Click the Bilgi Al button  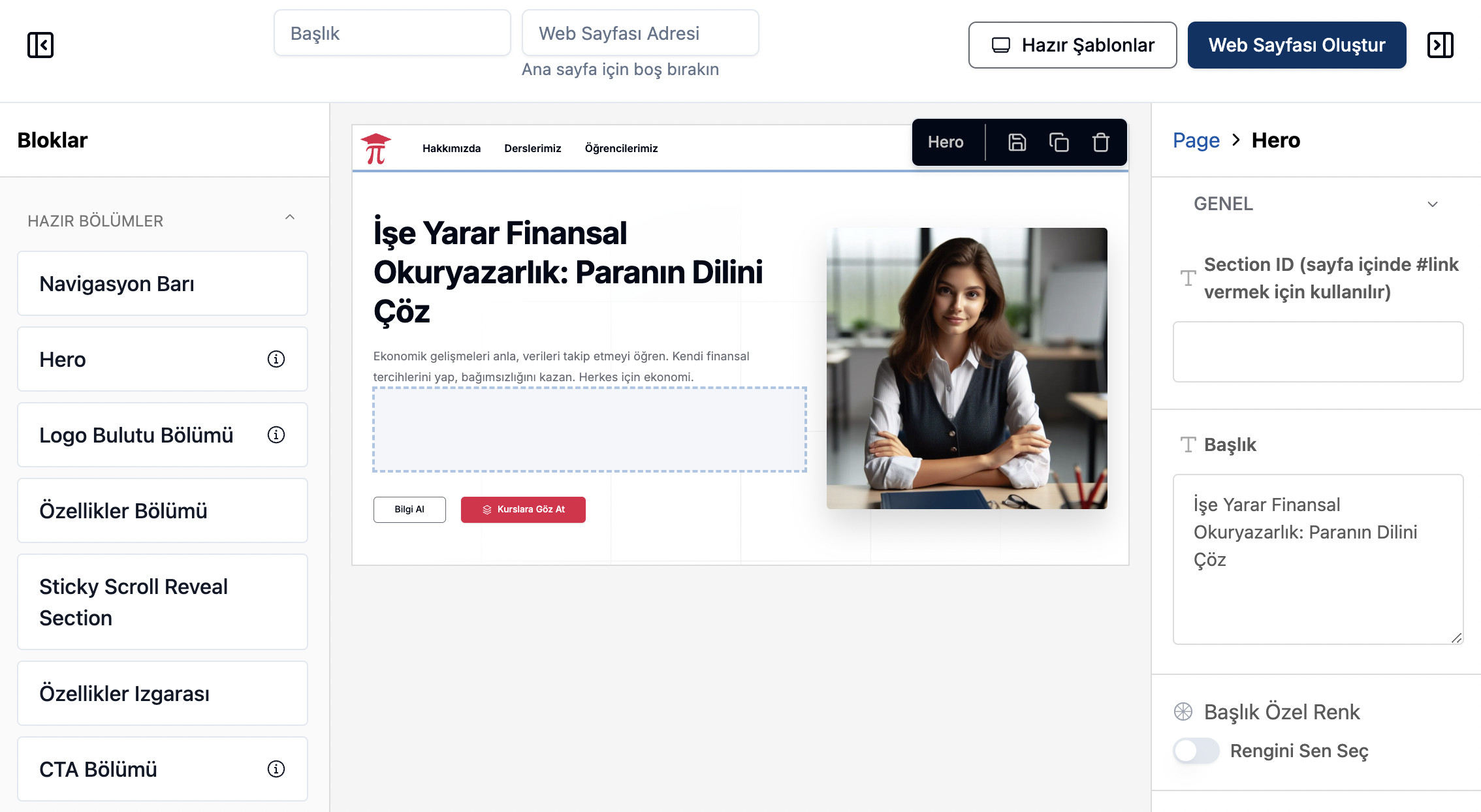point(409,510)
